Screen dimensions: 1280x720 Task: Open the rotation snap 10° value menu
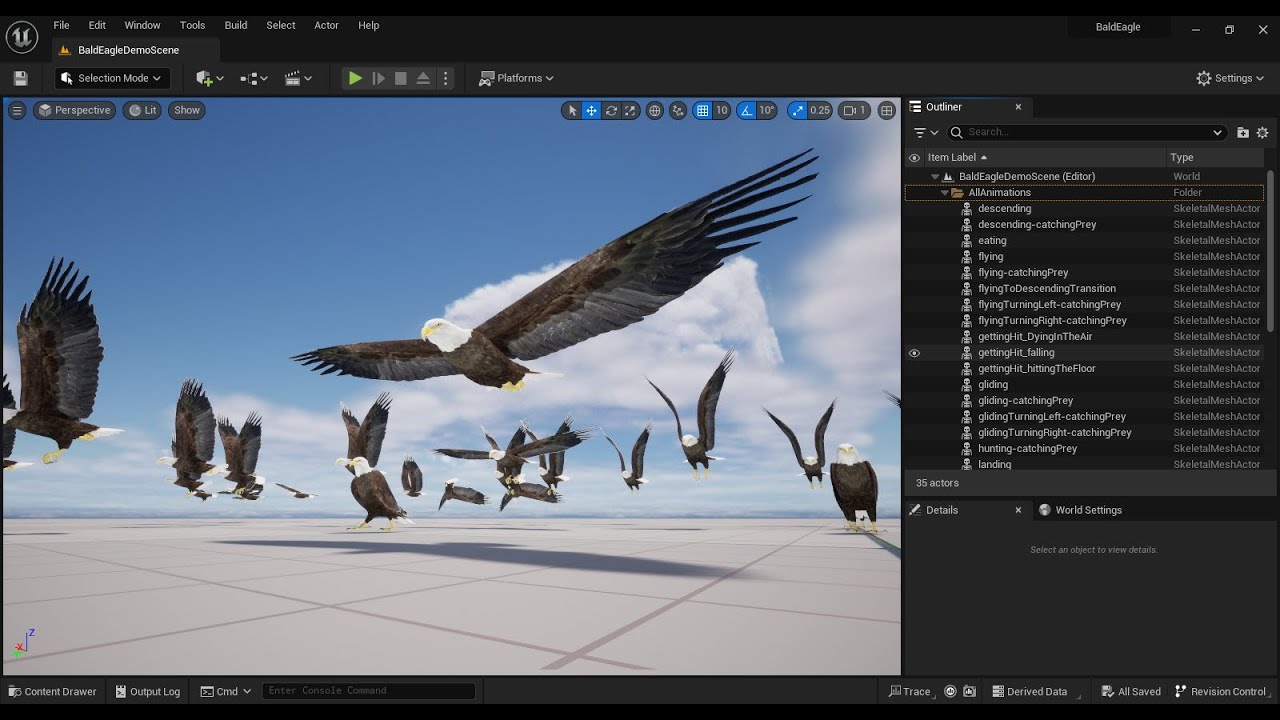pos(767,110)
